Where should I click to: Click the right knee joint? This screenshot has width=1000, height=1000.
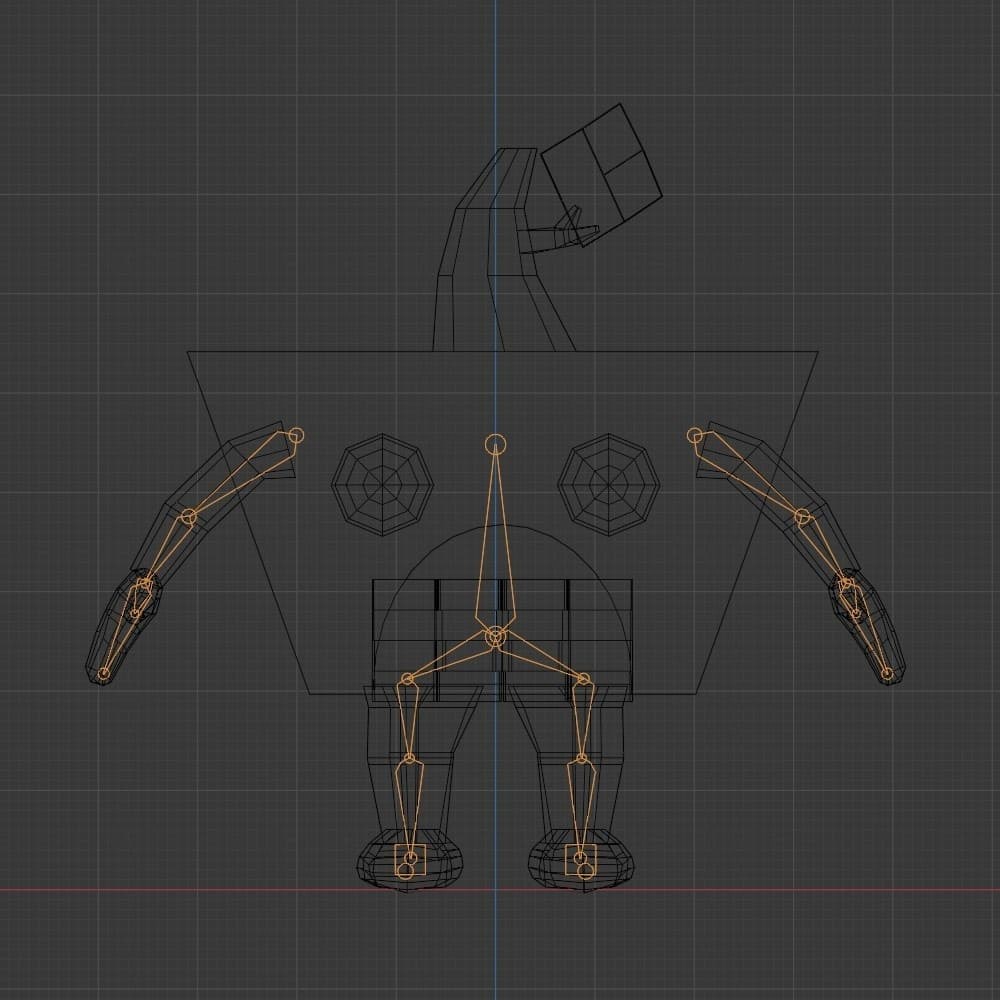582,759
